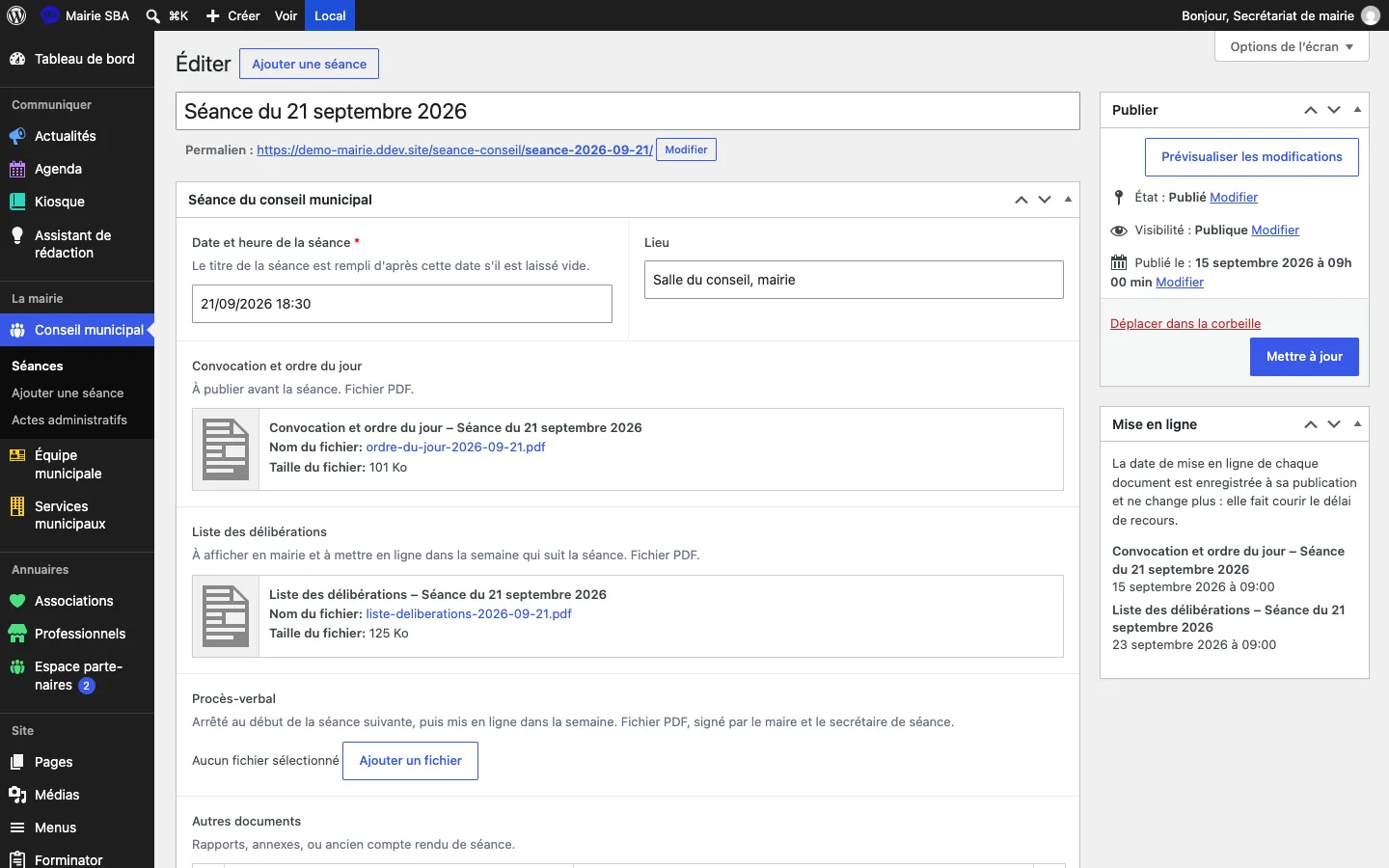Expand the Options de l'écran dropdown

click(1292, 46)
